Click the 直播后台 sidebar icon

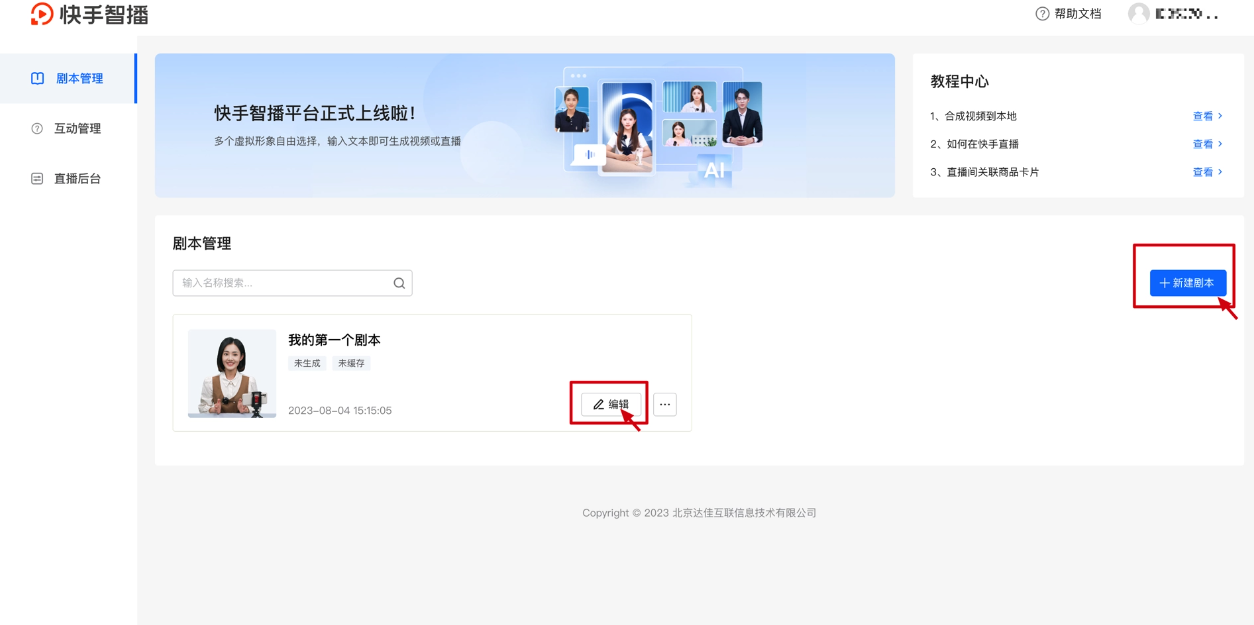[x=37, y=179]
